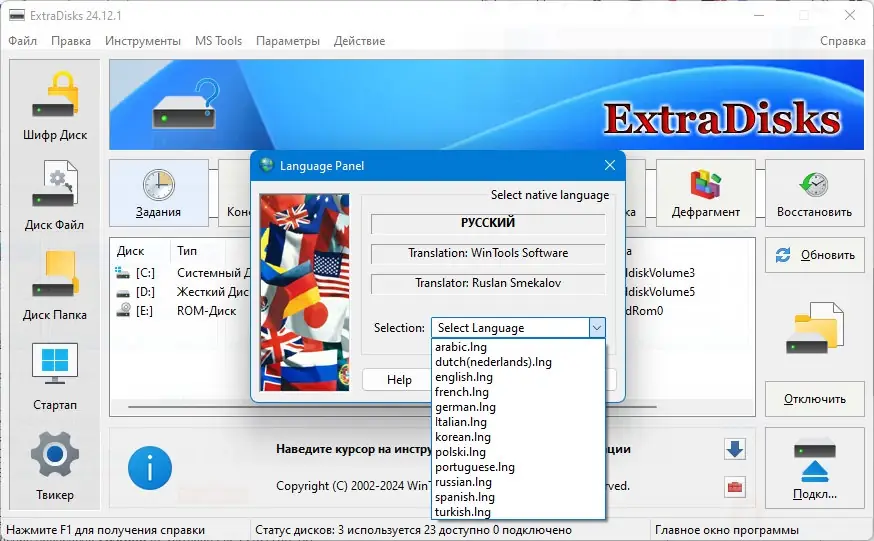Collapse the Select Language dropdown arrow
Image resolution: width=874 pixels, height=541 pixels.
pos(596,328)
